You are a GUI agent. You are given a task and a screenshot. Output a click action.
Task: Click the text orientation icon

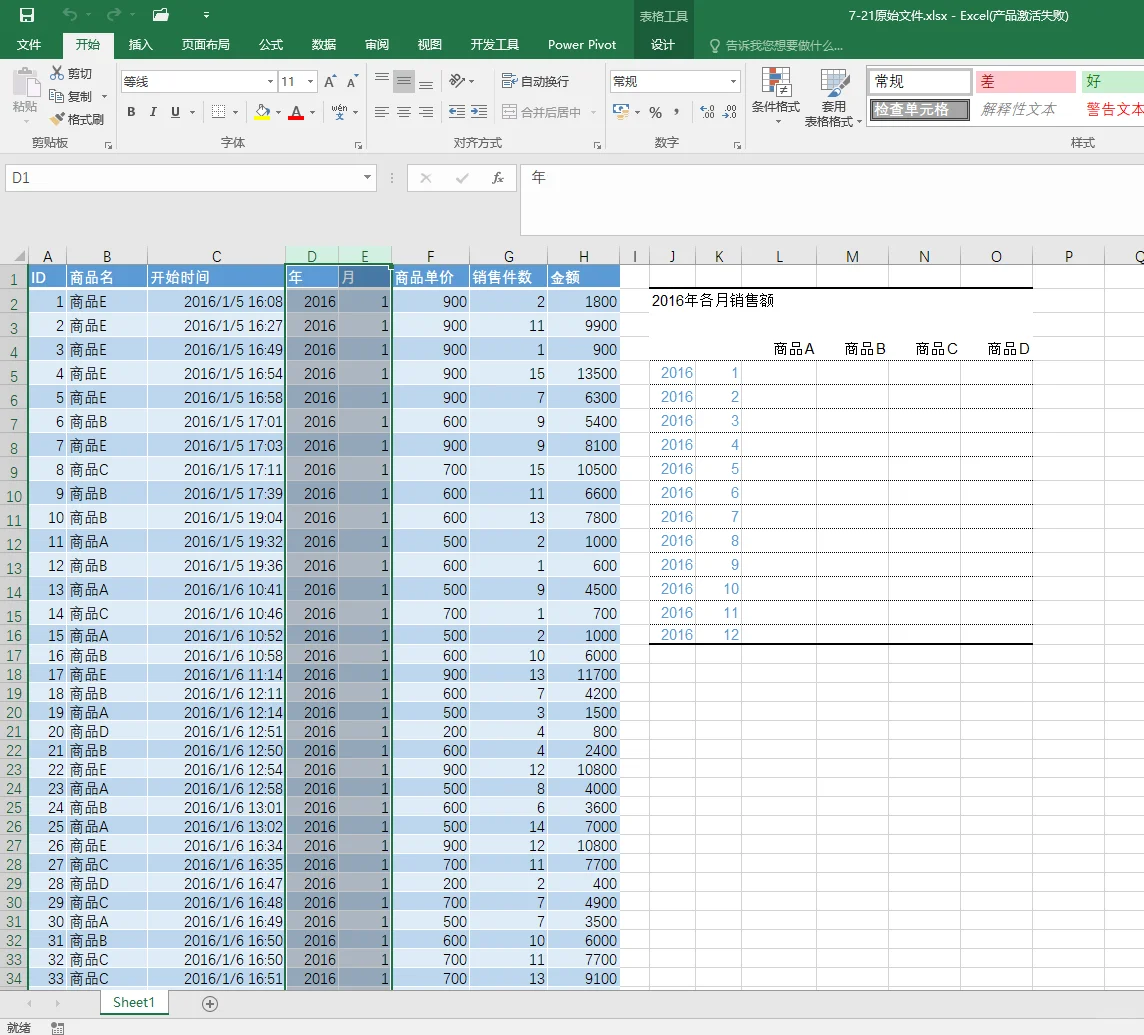457,80
